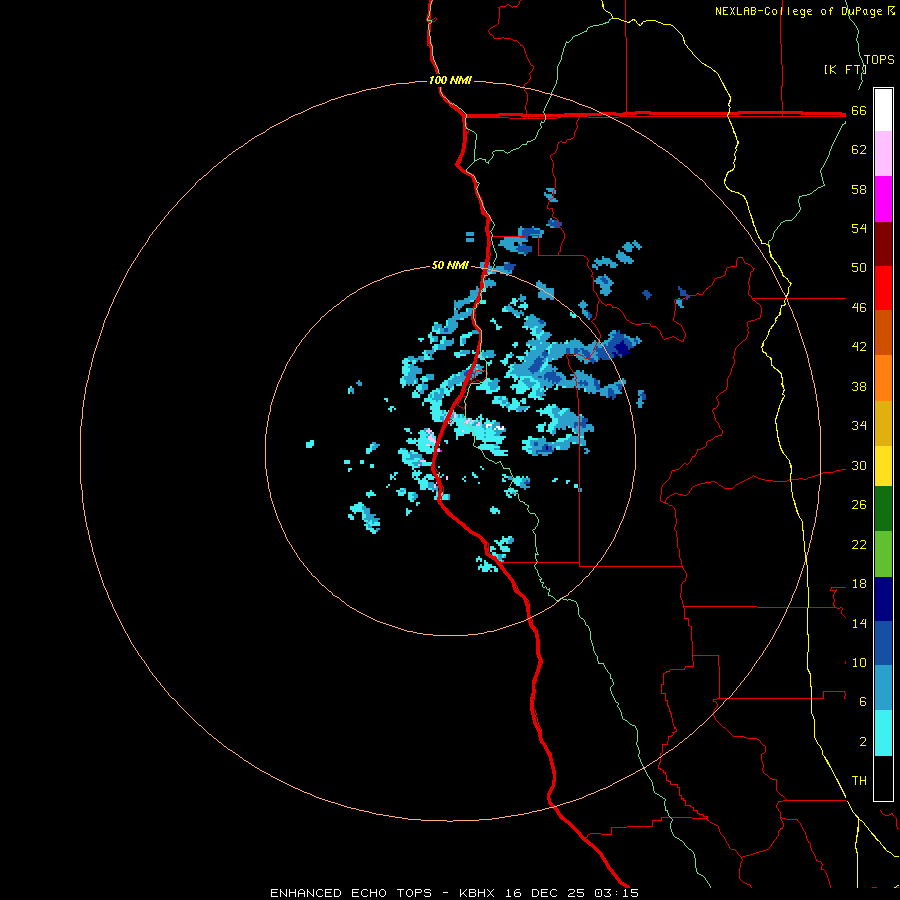900x900 pixels.
Task: Click the black TH threshold swatch
Action: tap(883, 778)
